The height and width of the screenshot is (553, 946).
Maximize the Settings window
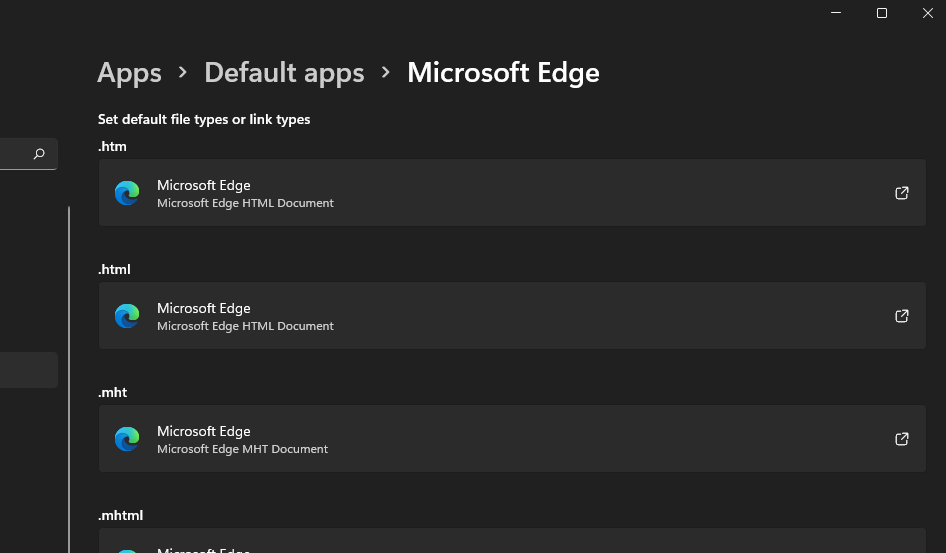[x=882, y=13]
